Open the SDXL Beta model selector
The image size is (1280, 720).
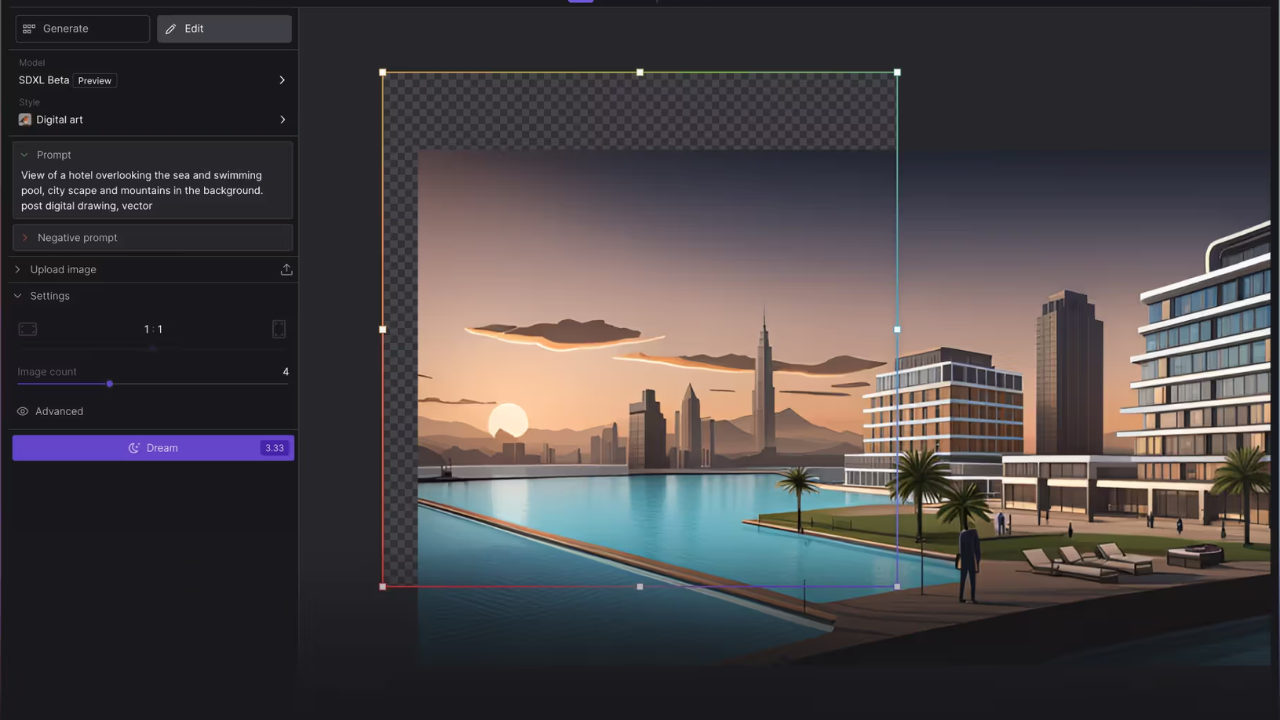pos(152,80)
